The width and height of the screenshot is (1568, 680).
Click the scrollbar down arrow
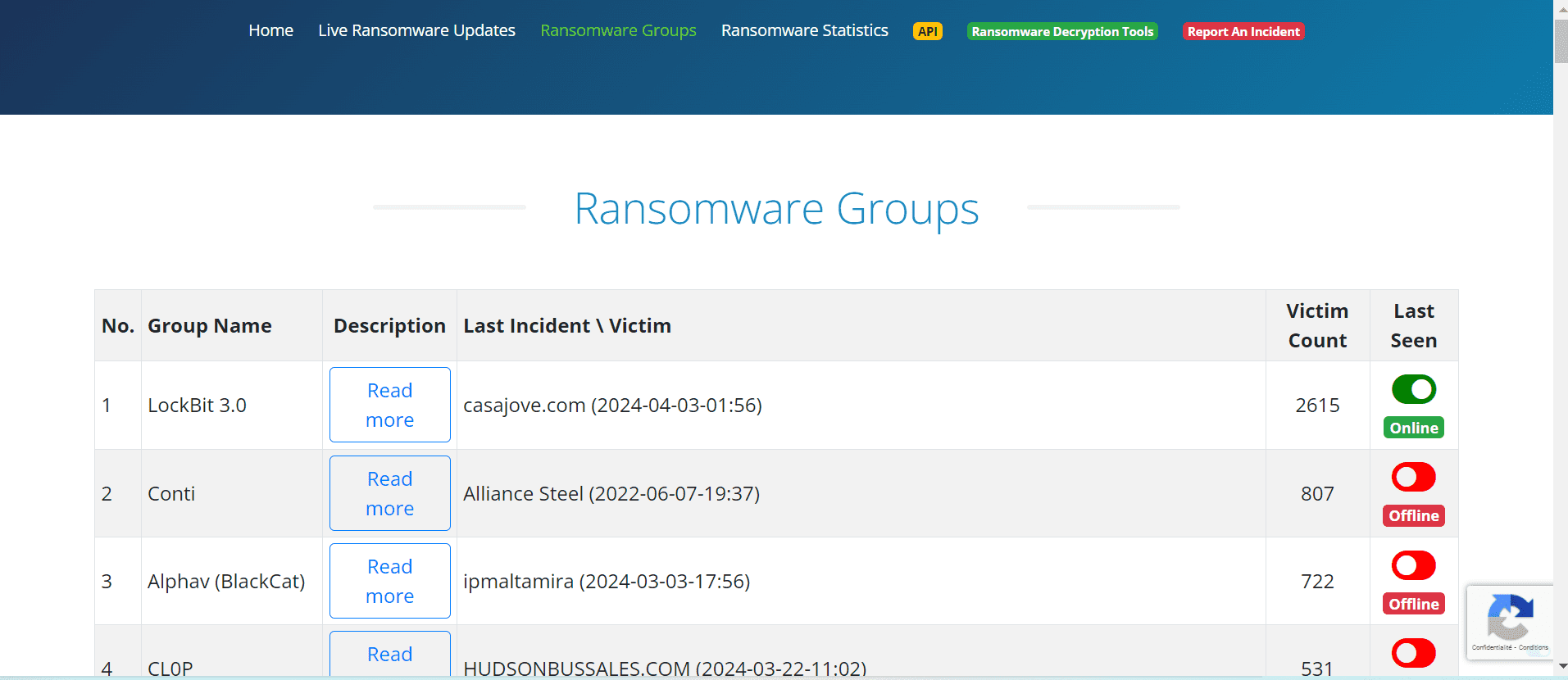(x=1561, y=668)
